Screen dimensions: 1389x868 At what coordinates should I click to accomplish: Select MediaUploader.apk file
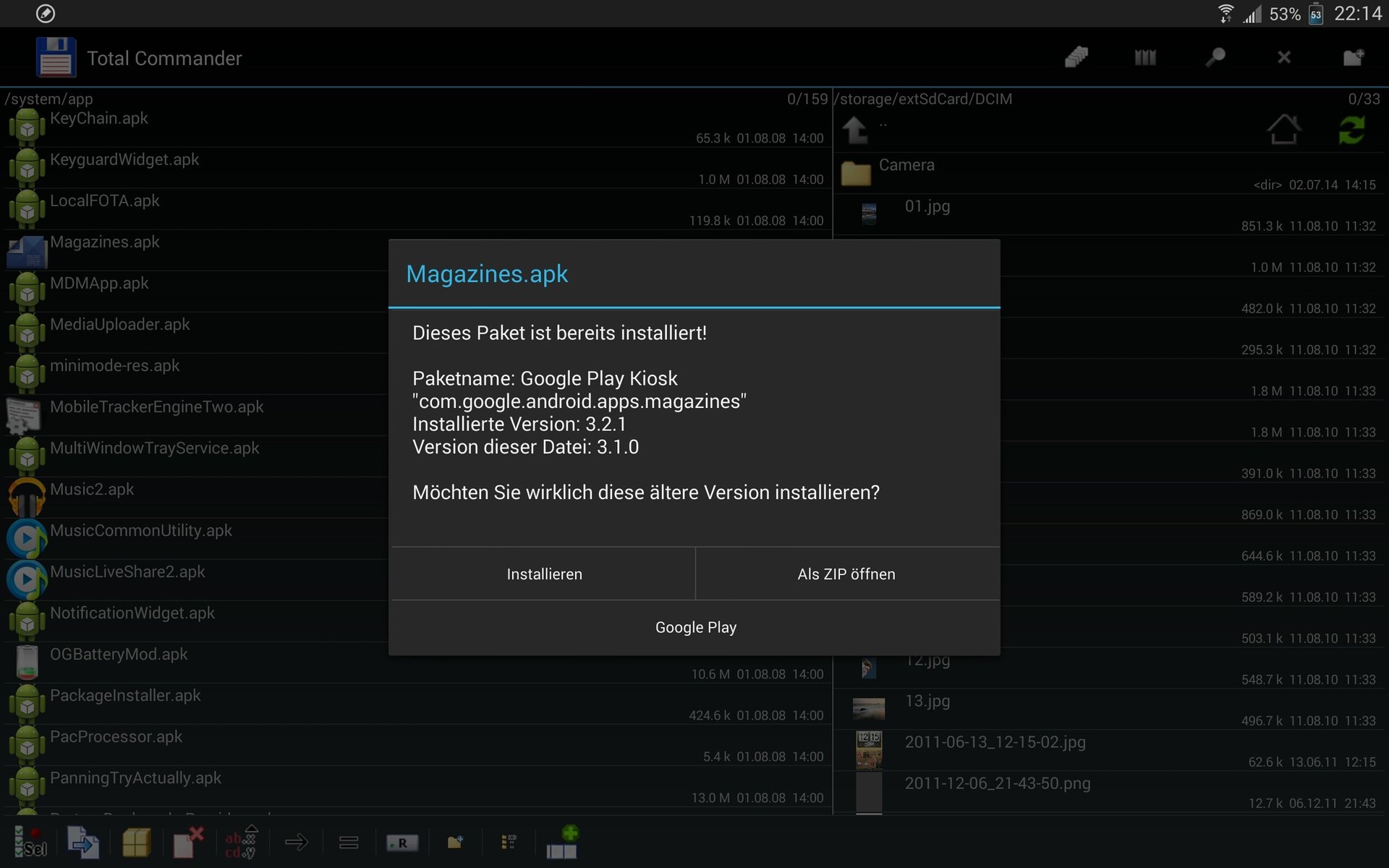coord(197,333)
